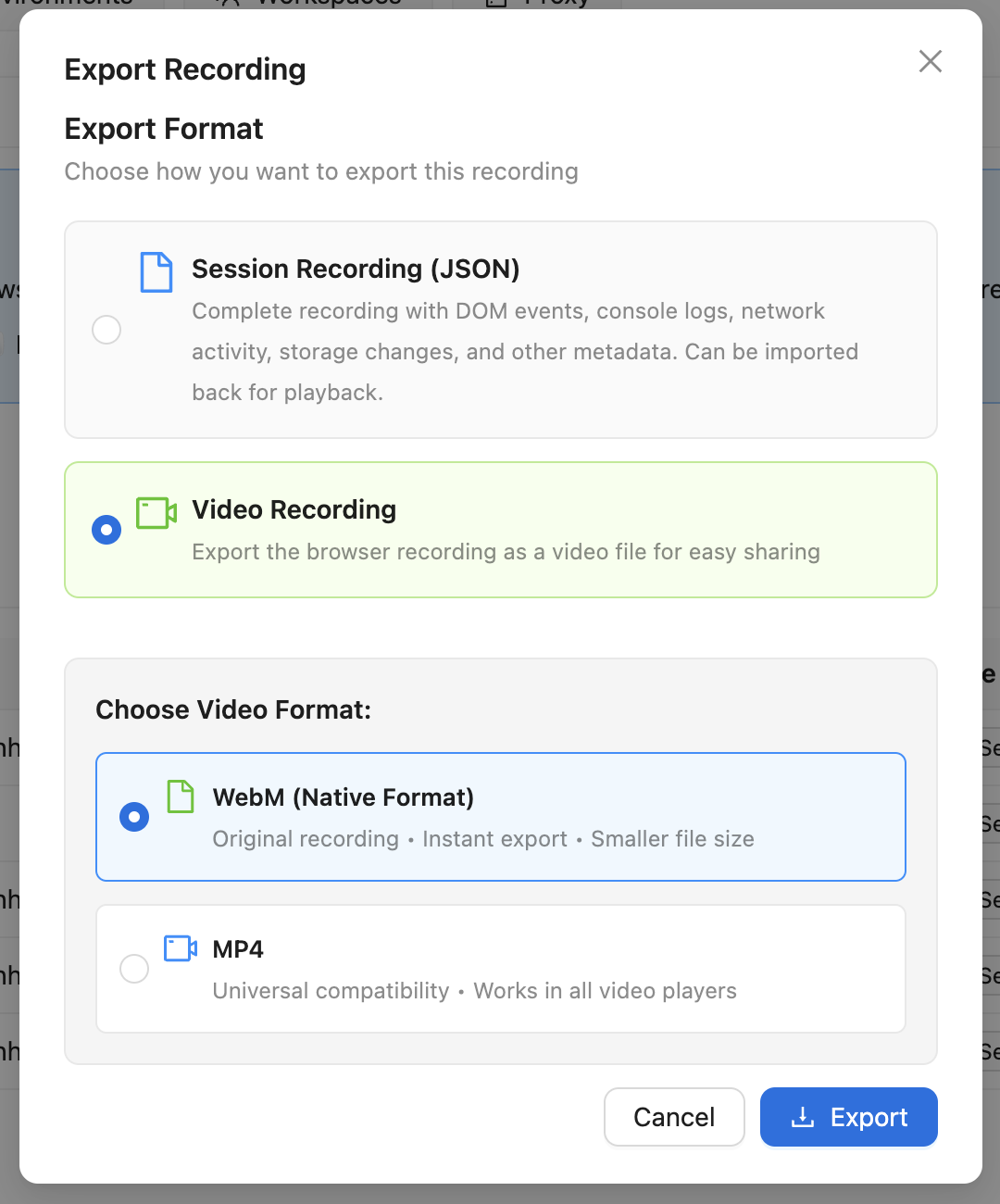Click the Cancel button

point(674,1117)
